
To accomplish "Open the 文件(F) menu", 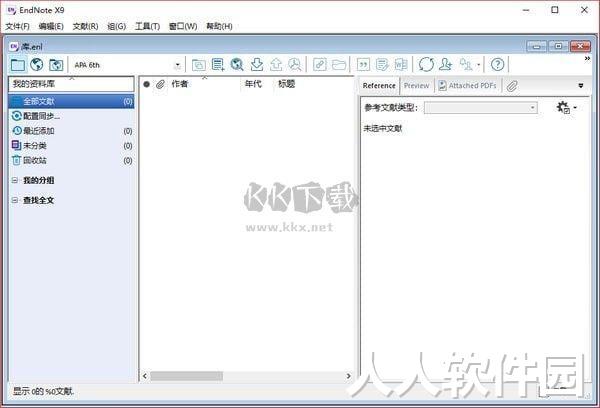I will pos(17,26).
